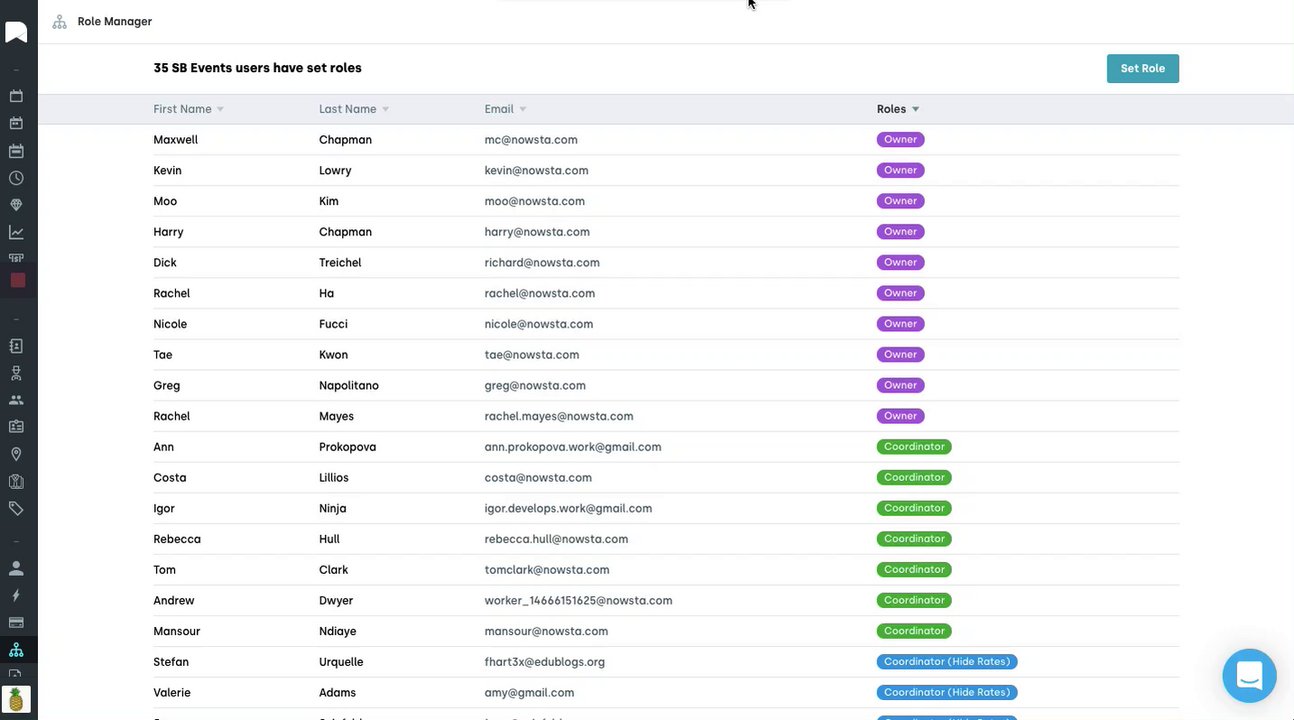Open the price tag icon in sidebar

16,508
